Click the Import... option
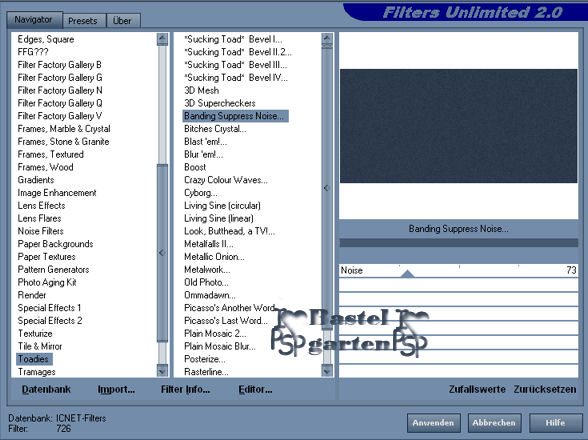The height and width of the screenshot is (440, 588). click(116, 389)
